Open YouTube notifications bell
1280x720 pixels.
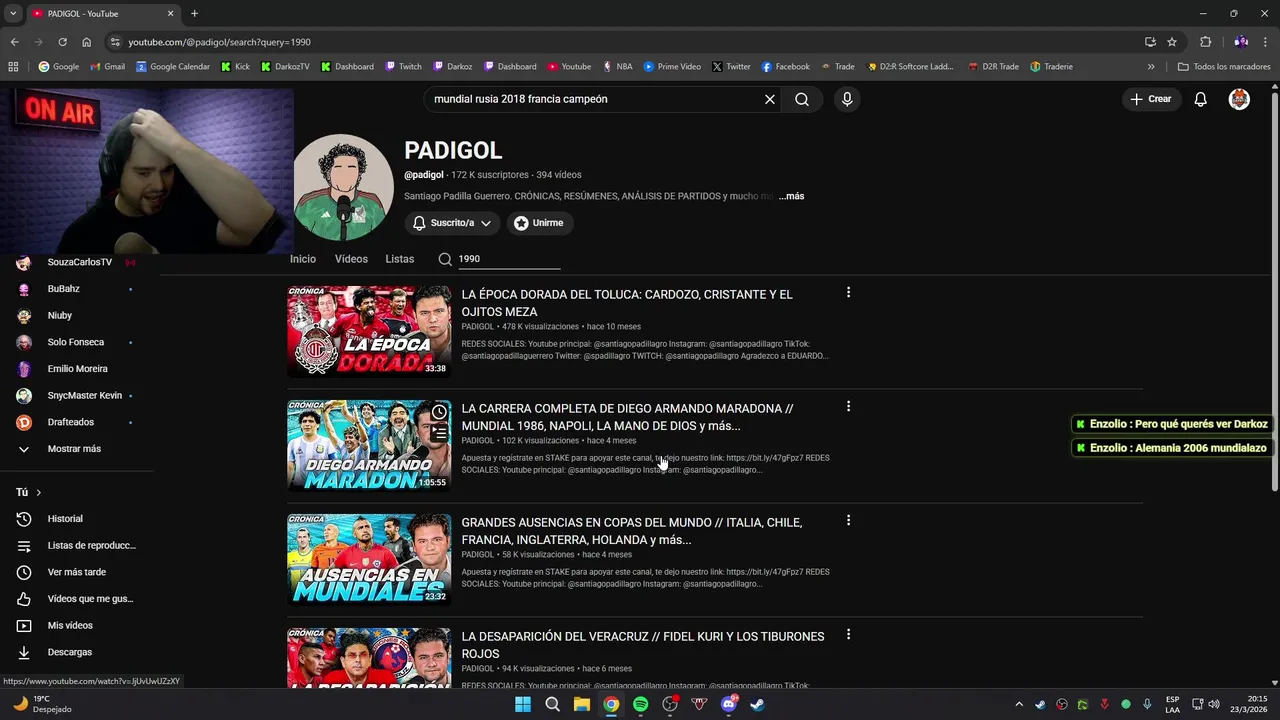(1200, 99)
